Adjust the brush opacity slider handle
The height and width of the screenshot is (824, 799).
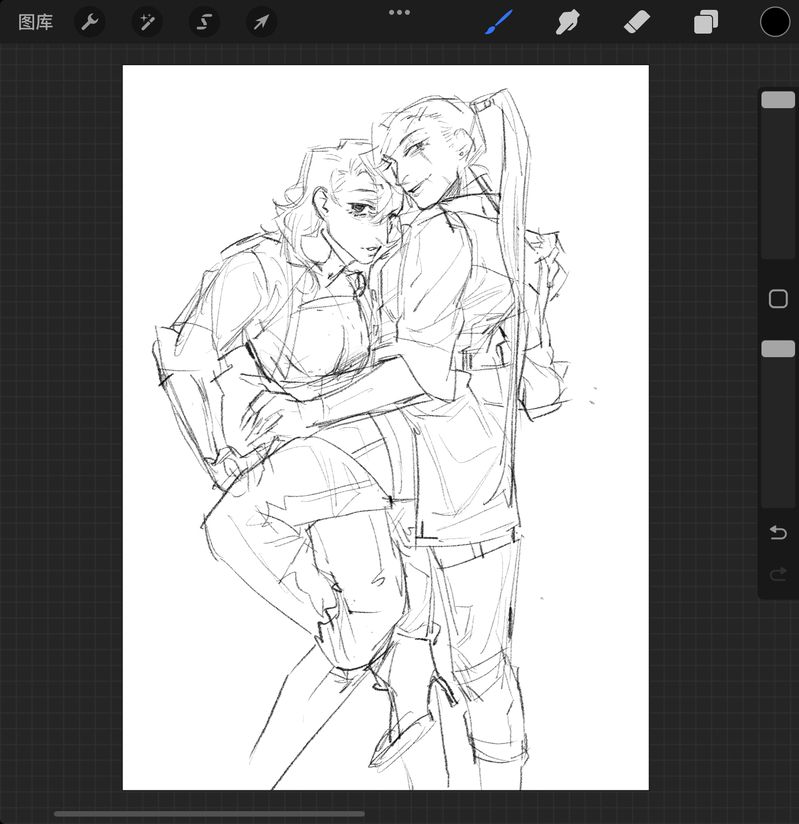(778, 349)
